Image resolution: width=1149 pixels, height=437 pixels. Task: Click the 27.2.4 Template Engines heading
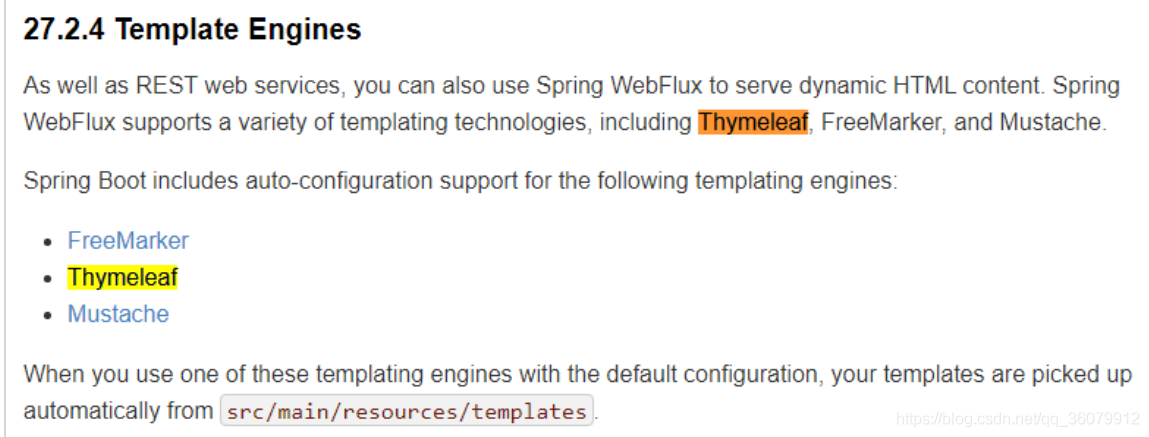[192, 30]
